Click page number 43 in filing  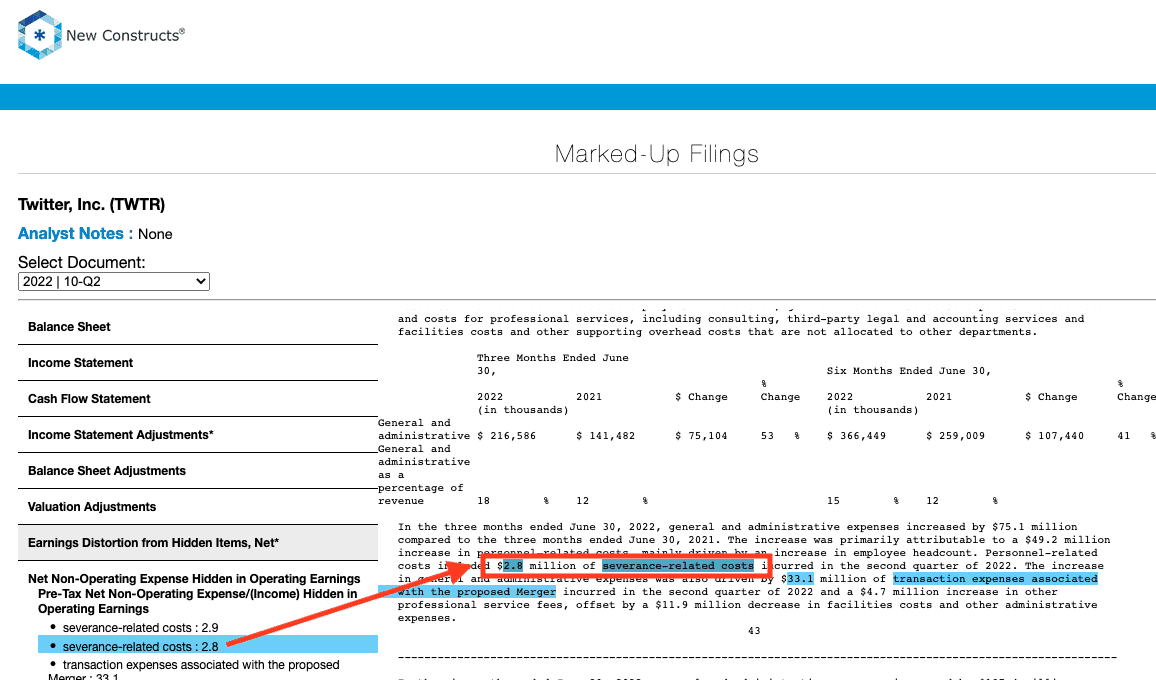[754, 631]
